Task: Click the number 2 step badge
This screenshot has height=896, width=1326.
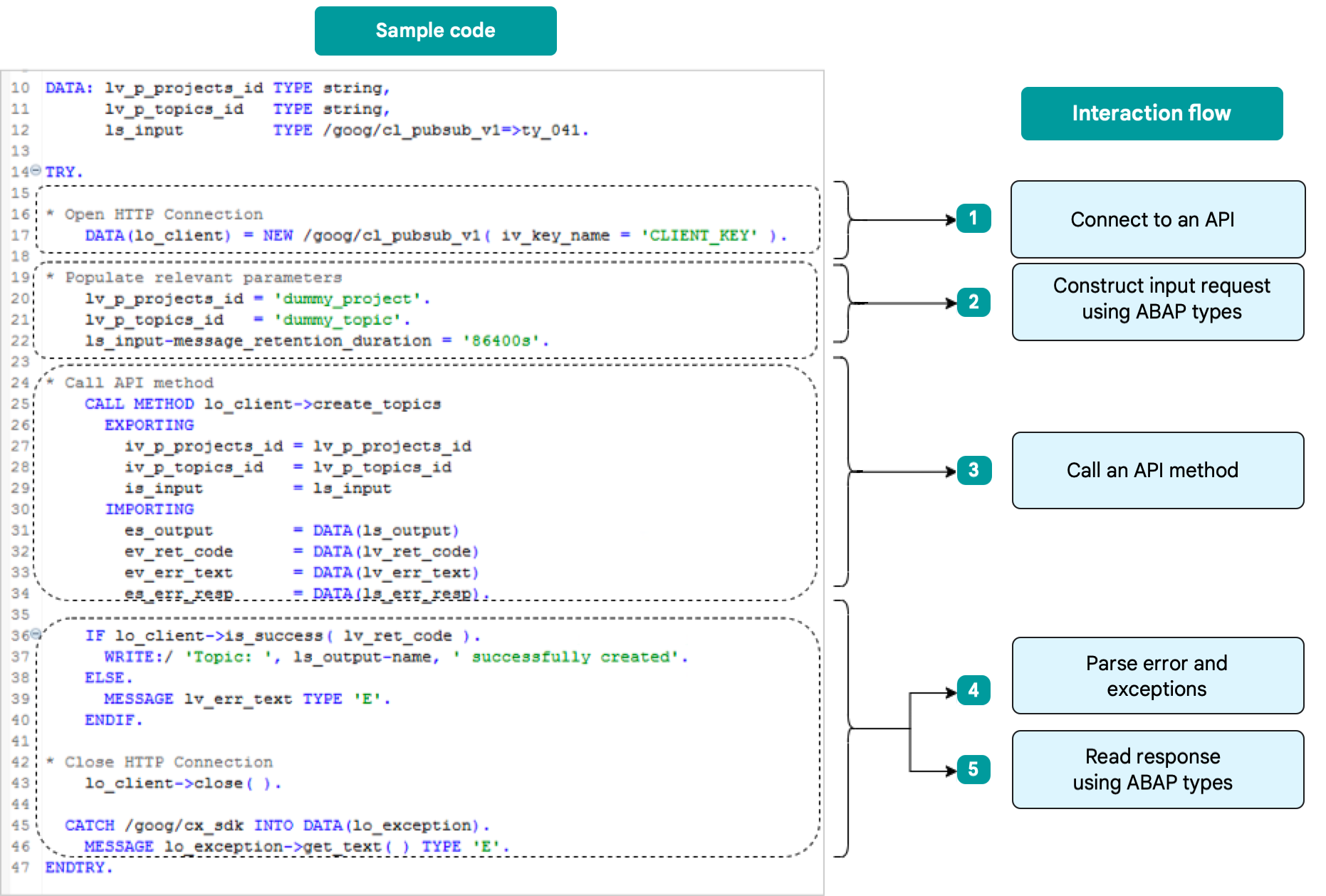Action: (x=973, y=302)
